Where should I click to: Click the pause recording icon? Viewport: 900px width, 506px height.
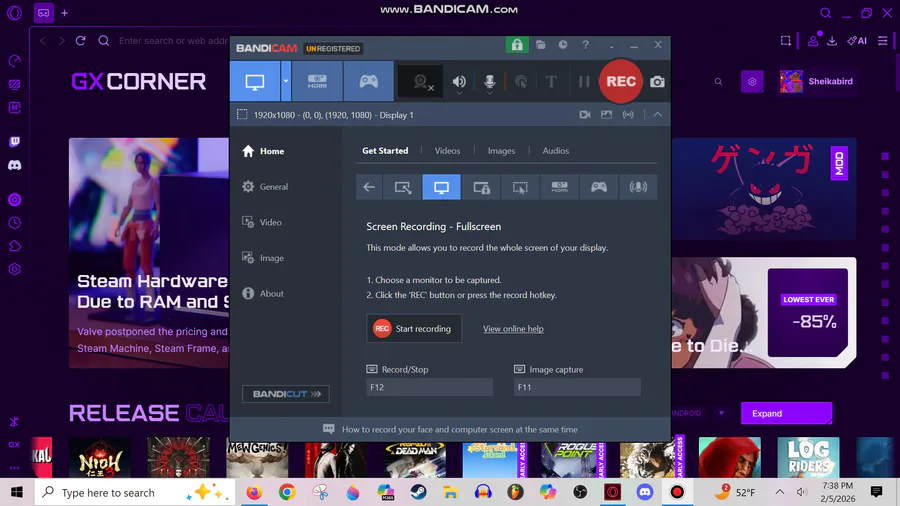click(584, 82)
